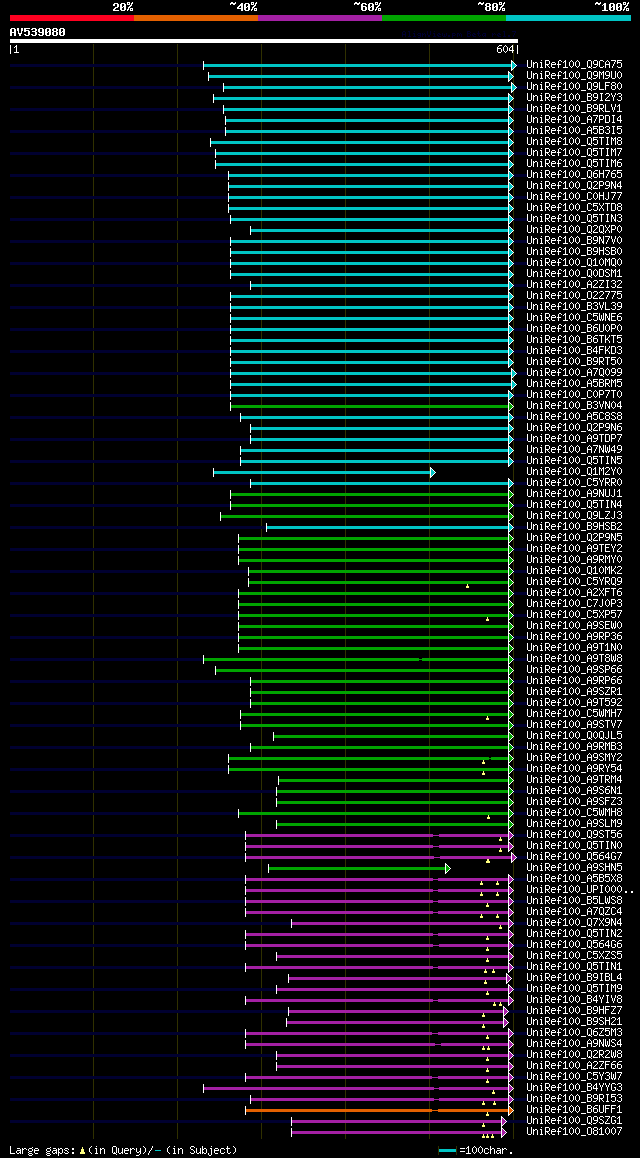Select label UniRef100_A9SHN5
This screenshot has height=1158, width=640.
(x=574, y=868)
